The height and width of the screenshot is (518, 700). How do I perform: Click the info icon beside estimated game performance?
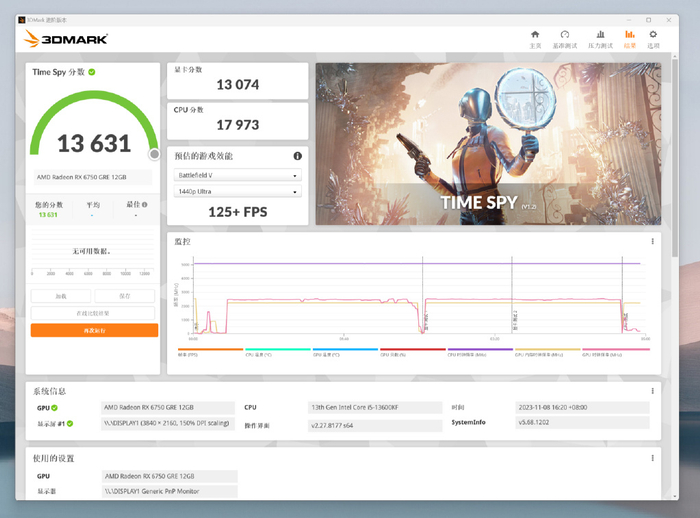point(297,156)
